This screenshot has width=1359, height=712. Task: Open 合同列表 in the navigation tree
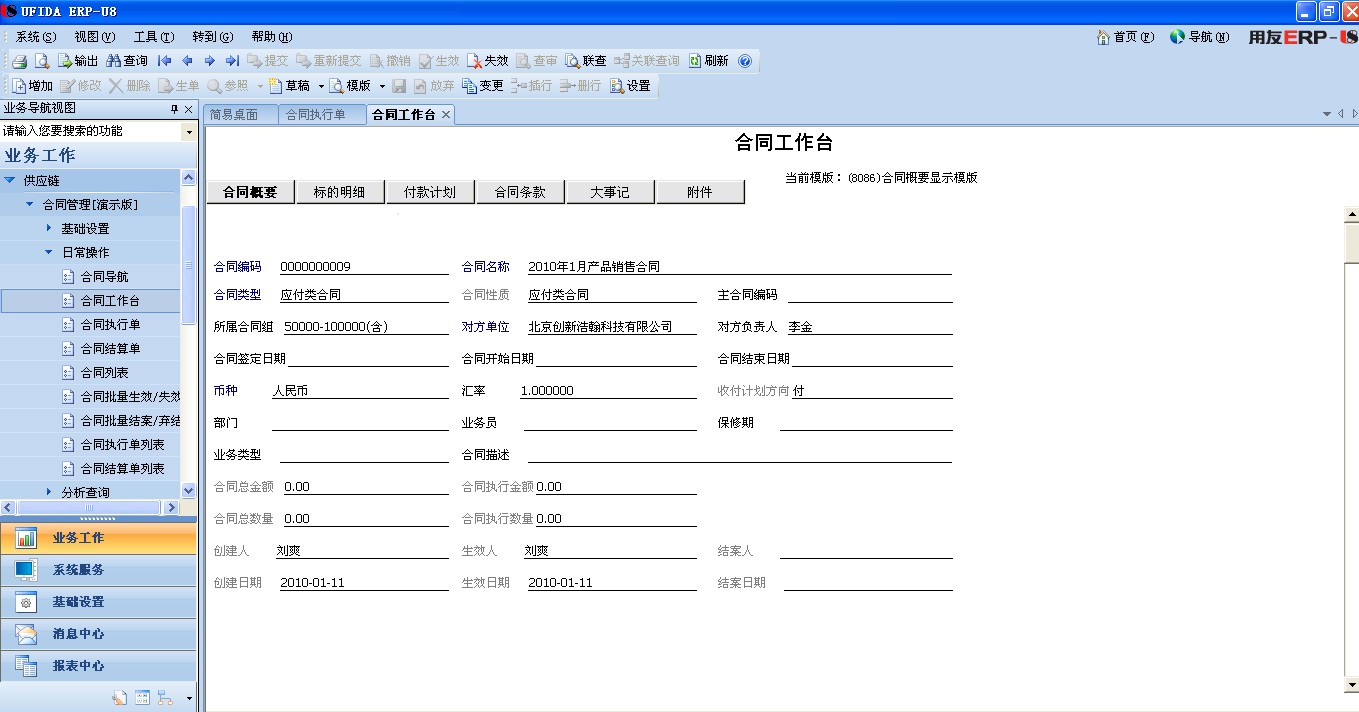click(x=104, y=373)
